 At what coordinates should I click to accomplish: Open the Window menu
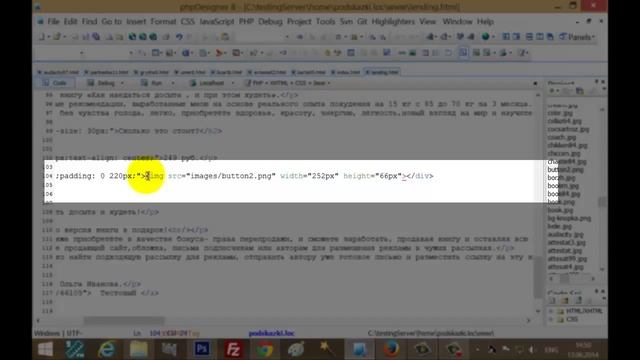point(457,22)
